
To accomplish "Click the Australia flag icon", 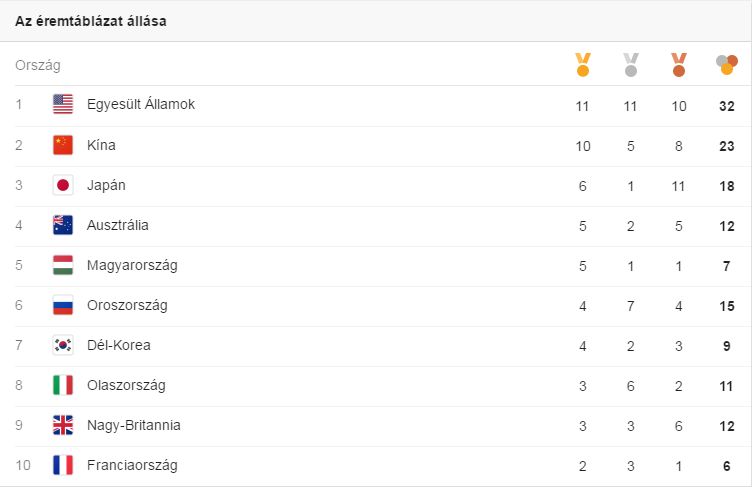I will tap(63, 225).
